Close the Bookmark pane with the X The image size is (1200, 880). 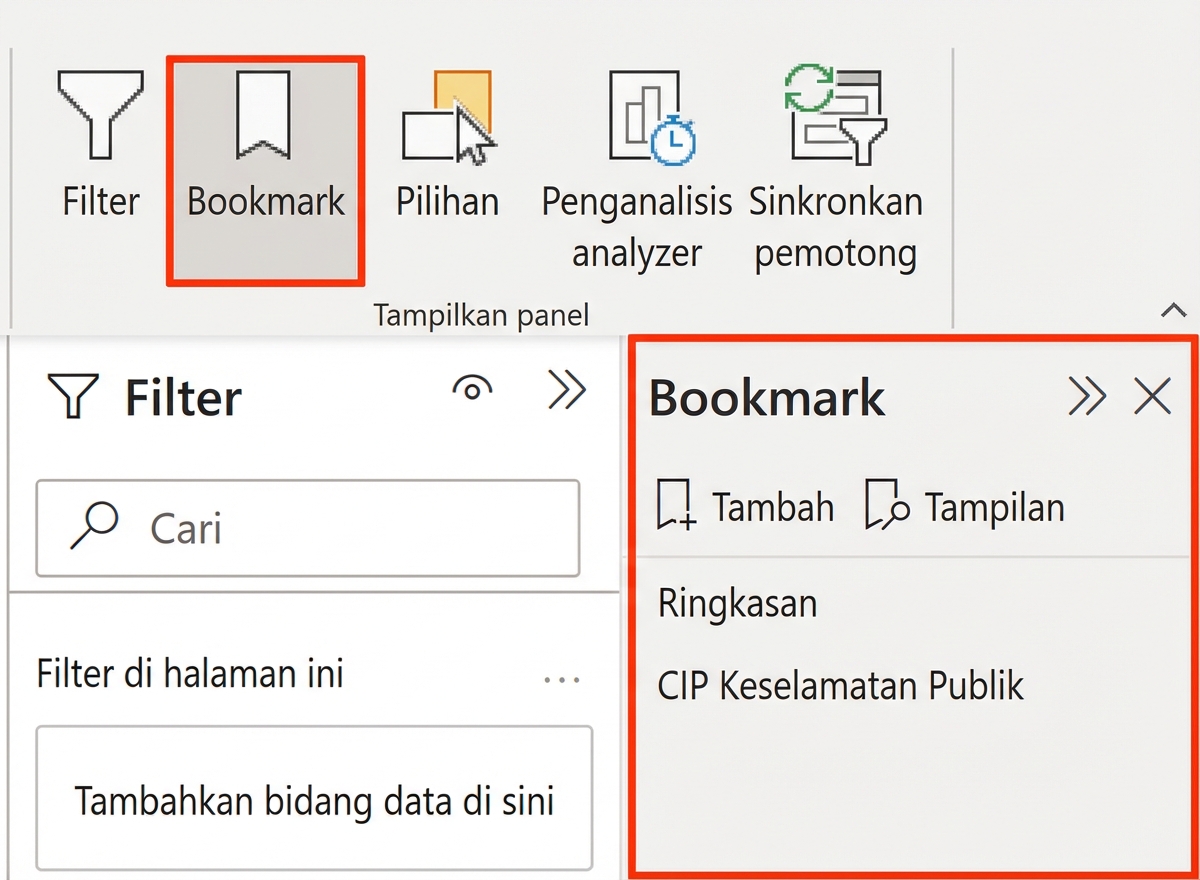point(1153,396)
